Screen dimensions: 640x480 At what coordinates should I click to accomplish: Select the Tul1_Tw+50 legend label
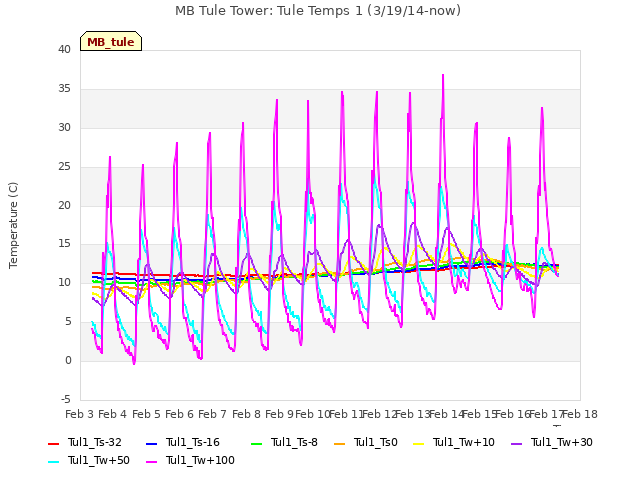click(99, 460)
